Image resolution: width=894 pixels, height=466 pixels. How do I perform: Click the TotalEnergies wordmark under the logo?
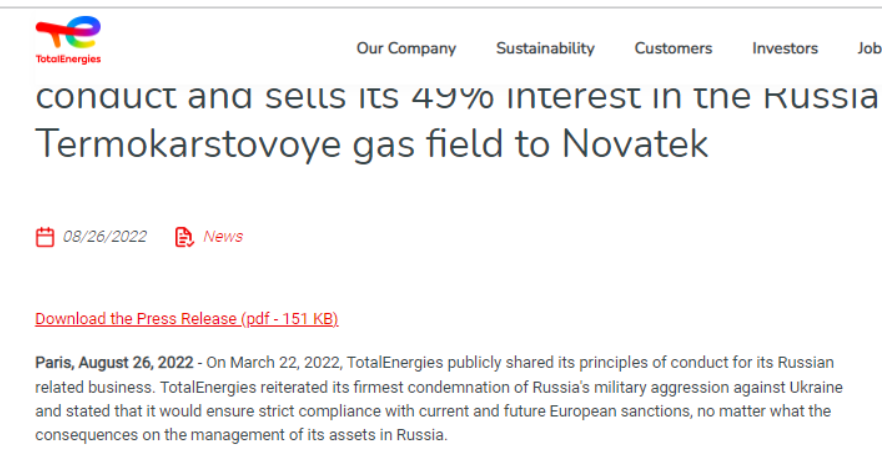click(68, 59)
